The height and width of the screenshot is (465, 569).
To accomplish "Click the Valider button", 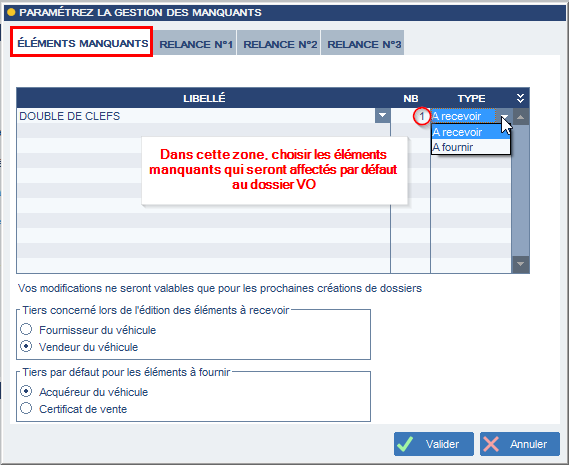I will (x=434, y=444).
